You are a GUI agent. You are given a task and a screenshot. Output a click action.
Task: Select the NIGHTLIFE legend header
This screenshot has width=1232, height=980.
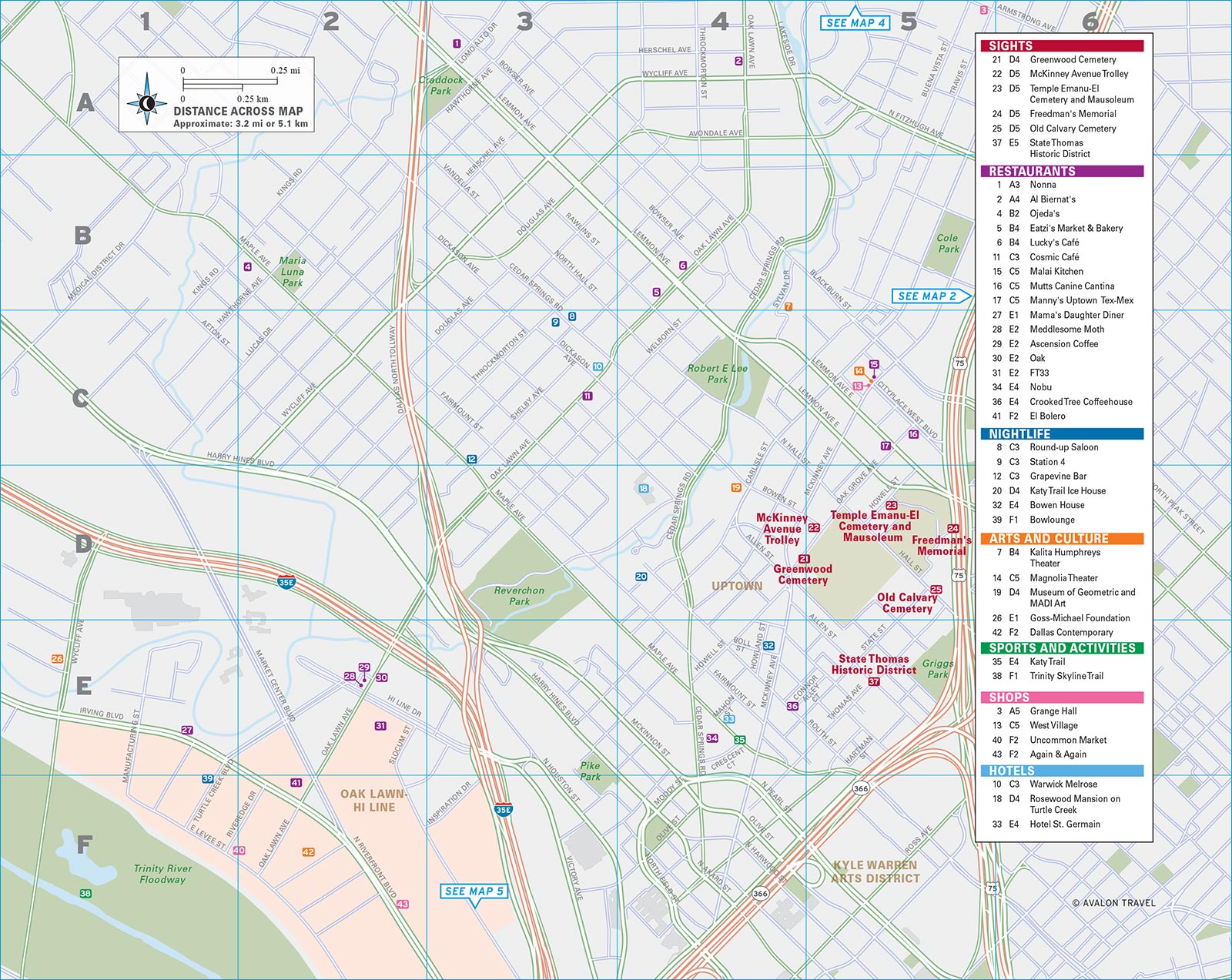point(1062,433)
